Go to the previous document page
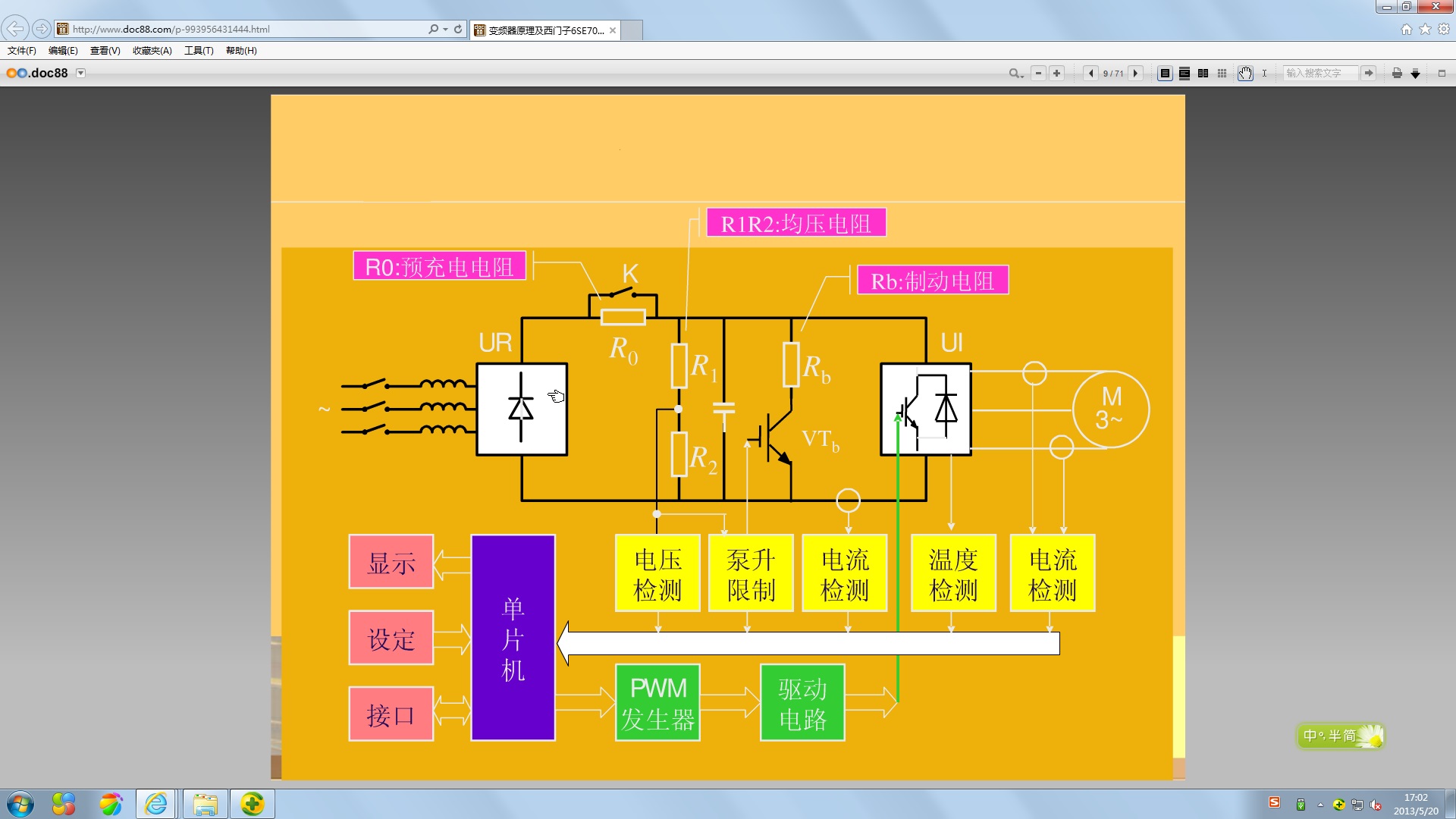Screen dimensions: 1456x819 click(1091, 74)
